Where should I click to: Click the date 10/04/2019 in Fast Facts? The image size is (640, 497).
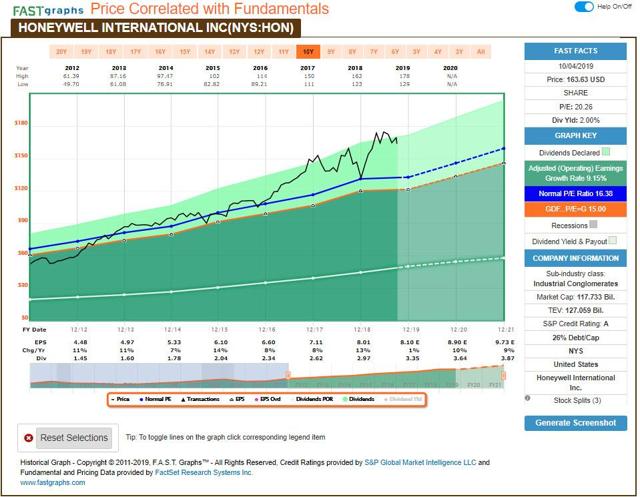coord(576,66)
